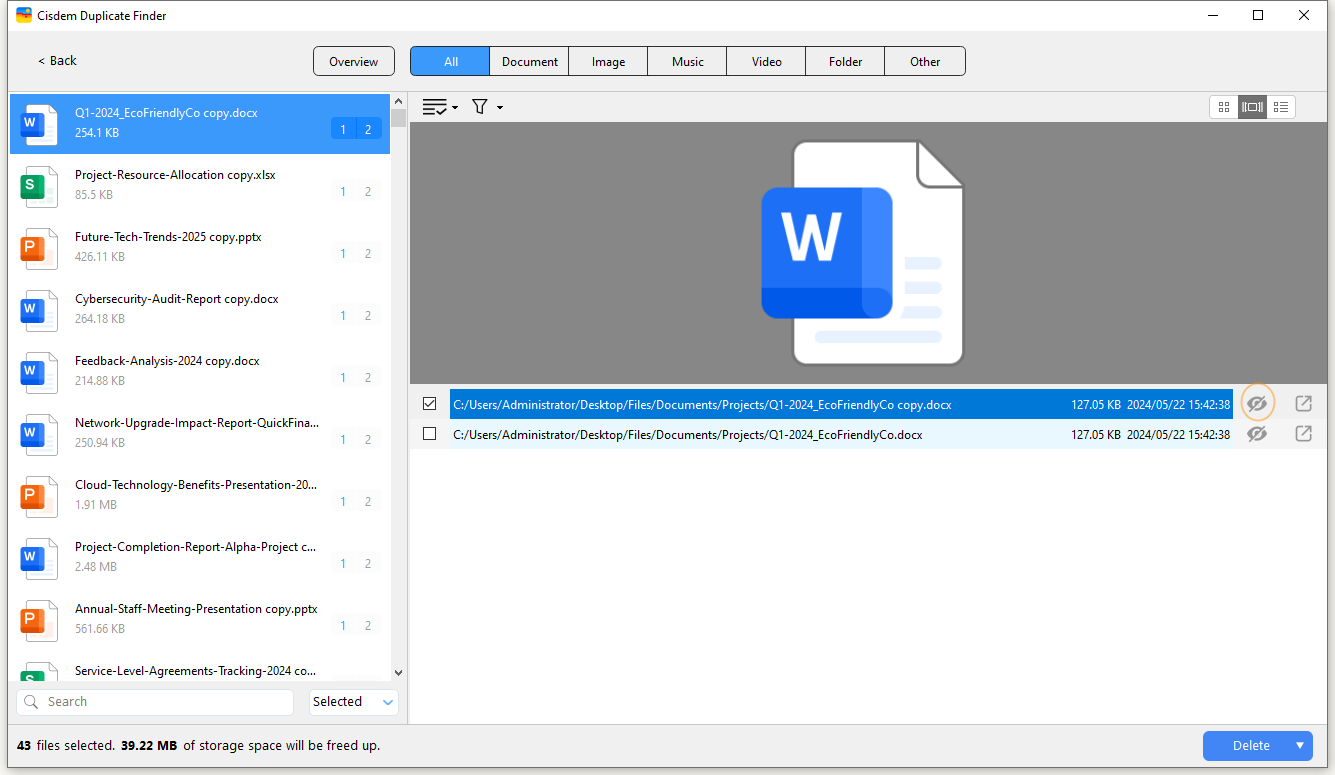Open the Selected dropdown next to search
1335x775 pixels.
354,702
